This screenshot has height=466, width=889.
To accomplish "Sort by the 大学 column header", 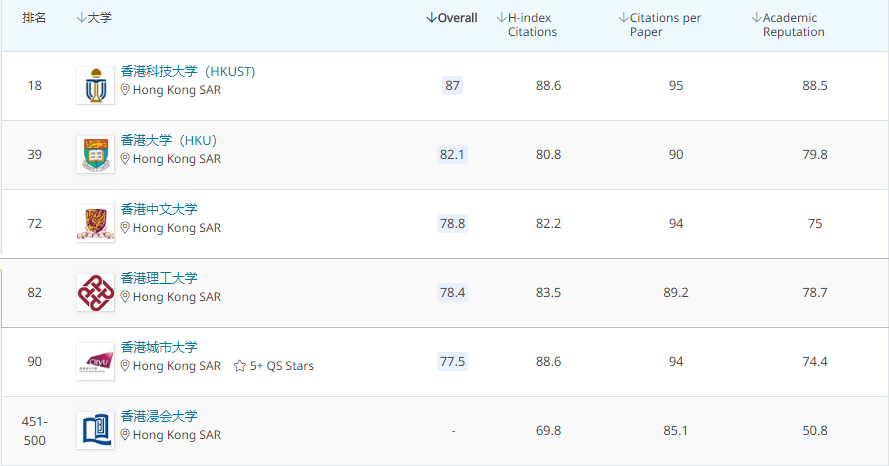I will (x=94, y=18).
